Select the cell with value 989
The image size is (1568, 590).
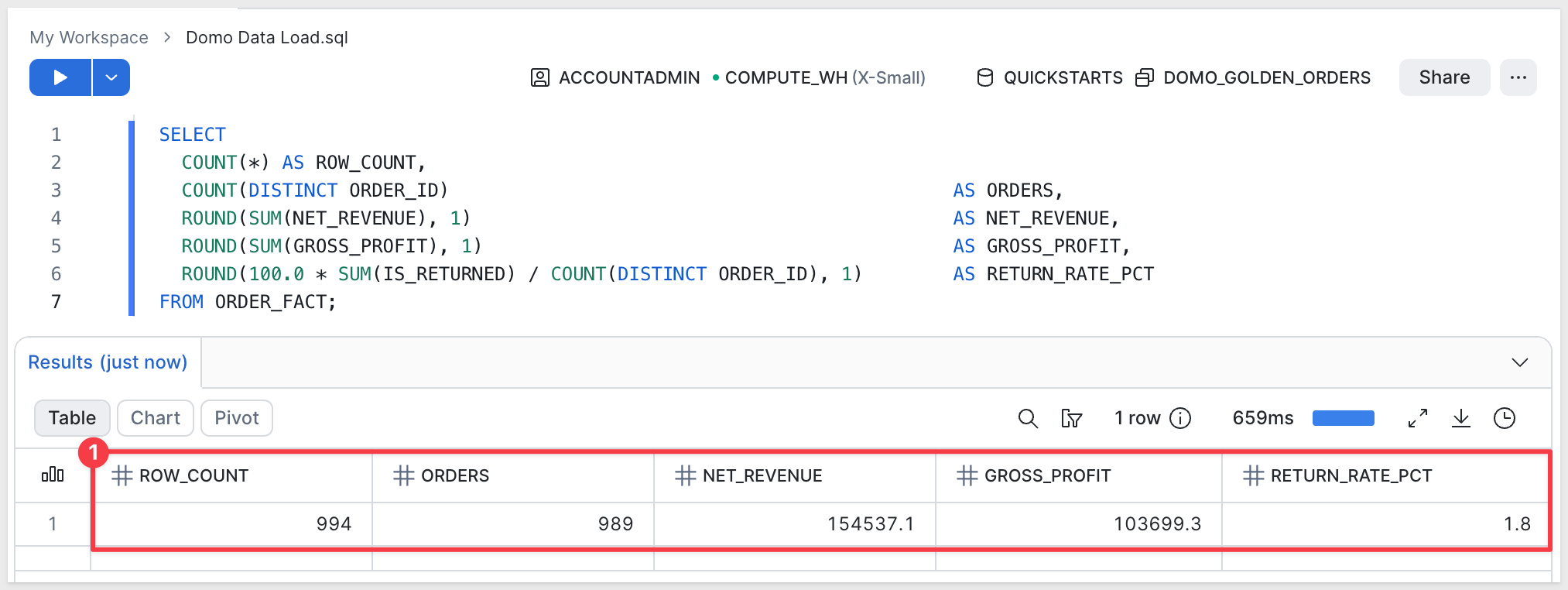pyautogui.click(x=513, y=524)
